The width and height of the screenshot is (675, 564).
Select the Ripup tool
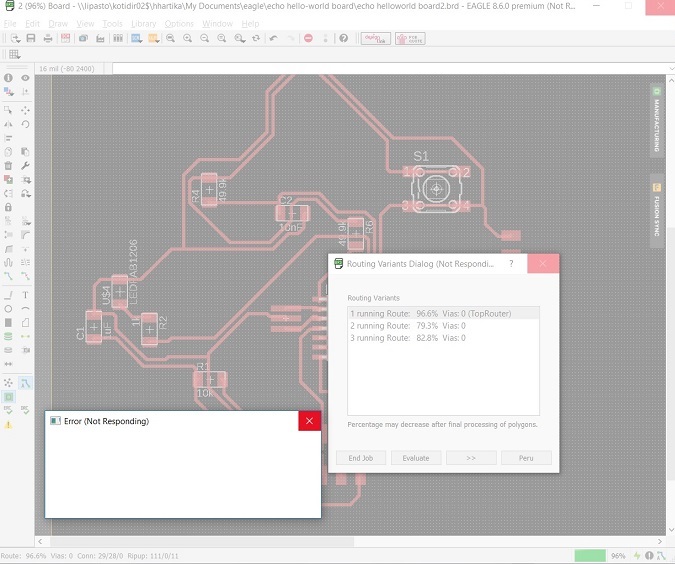tap(25, 276)
